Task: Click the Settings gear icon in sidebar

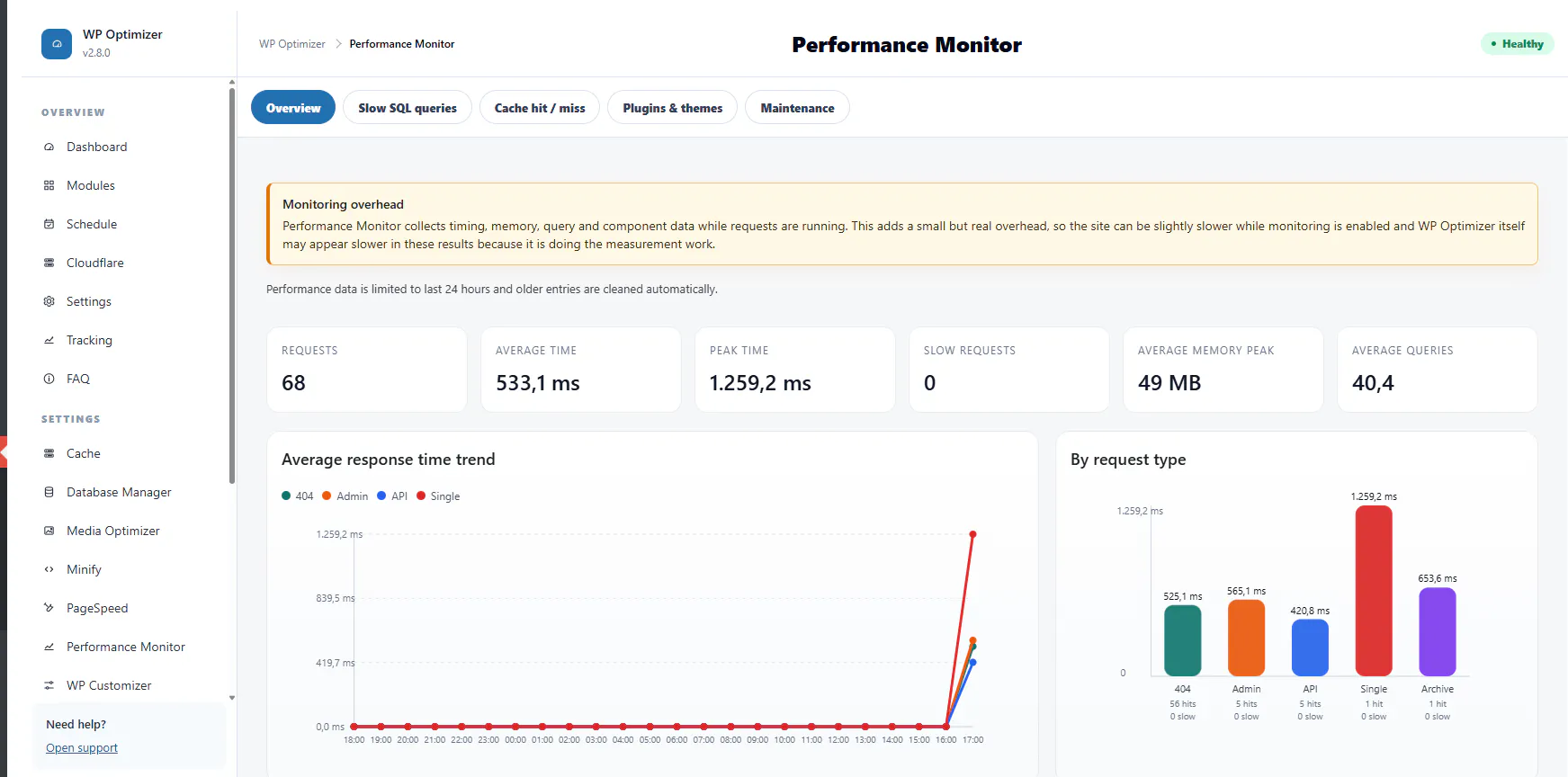Action: [x=49, y=301]
